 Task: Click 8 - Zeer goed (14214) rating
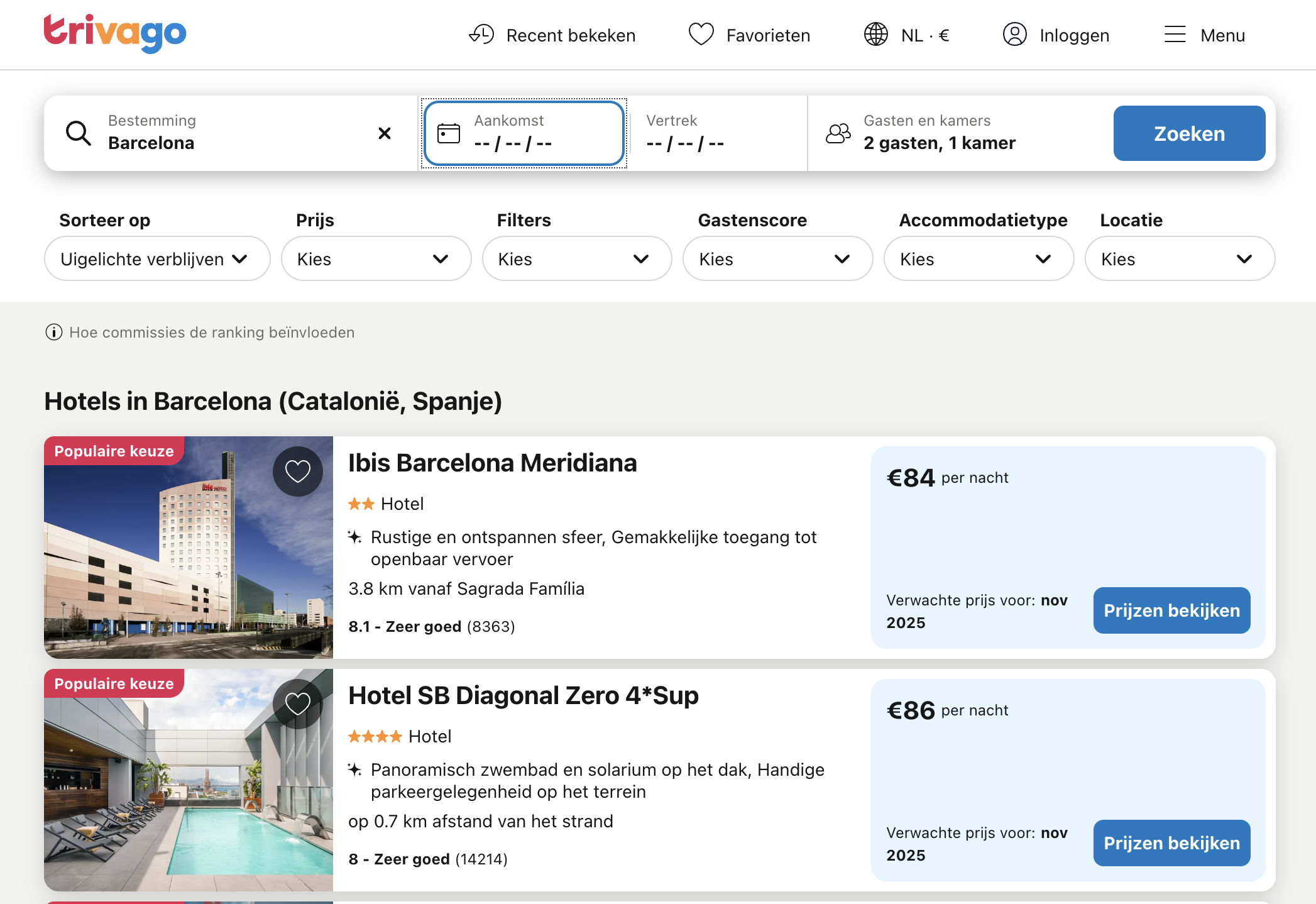(x=428, y=859)
